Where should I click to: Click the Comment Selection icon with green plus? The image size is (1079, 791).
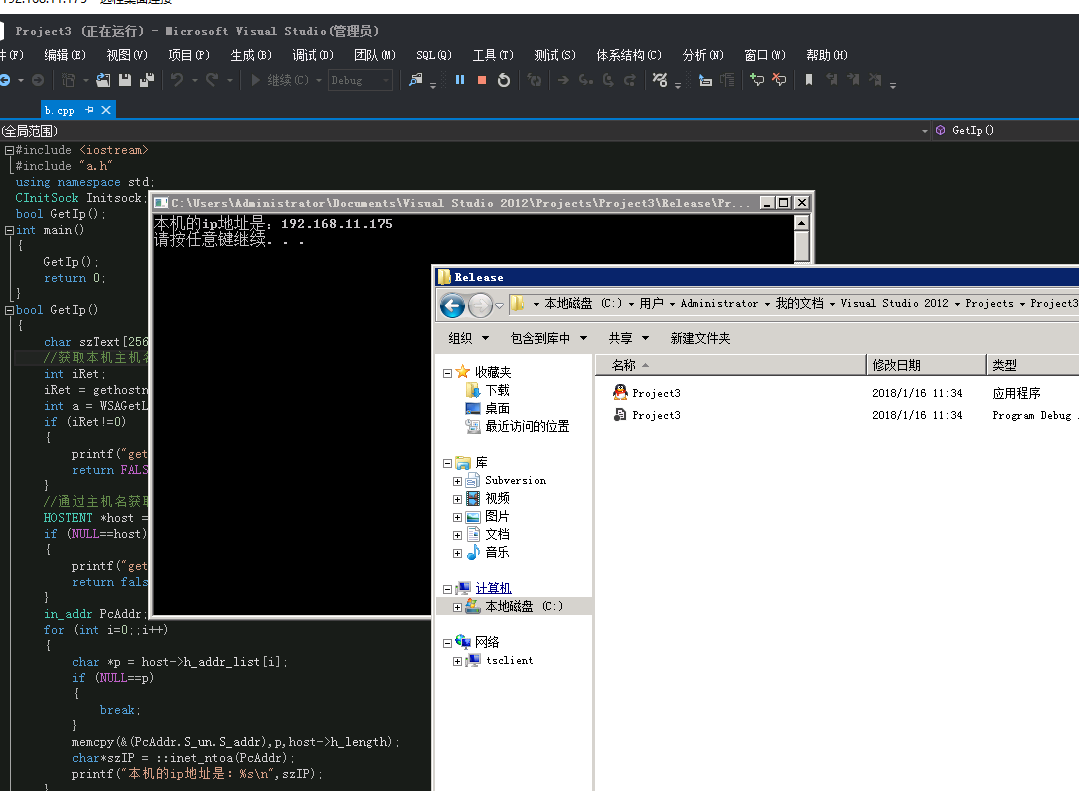point(757,80)
